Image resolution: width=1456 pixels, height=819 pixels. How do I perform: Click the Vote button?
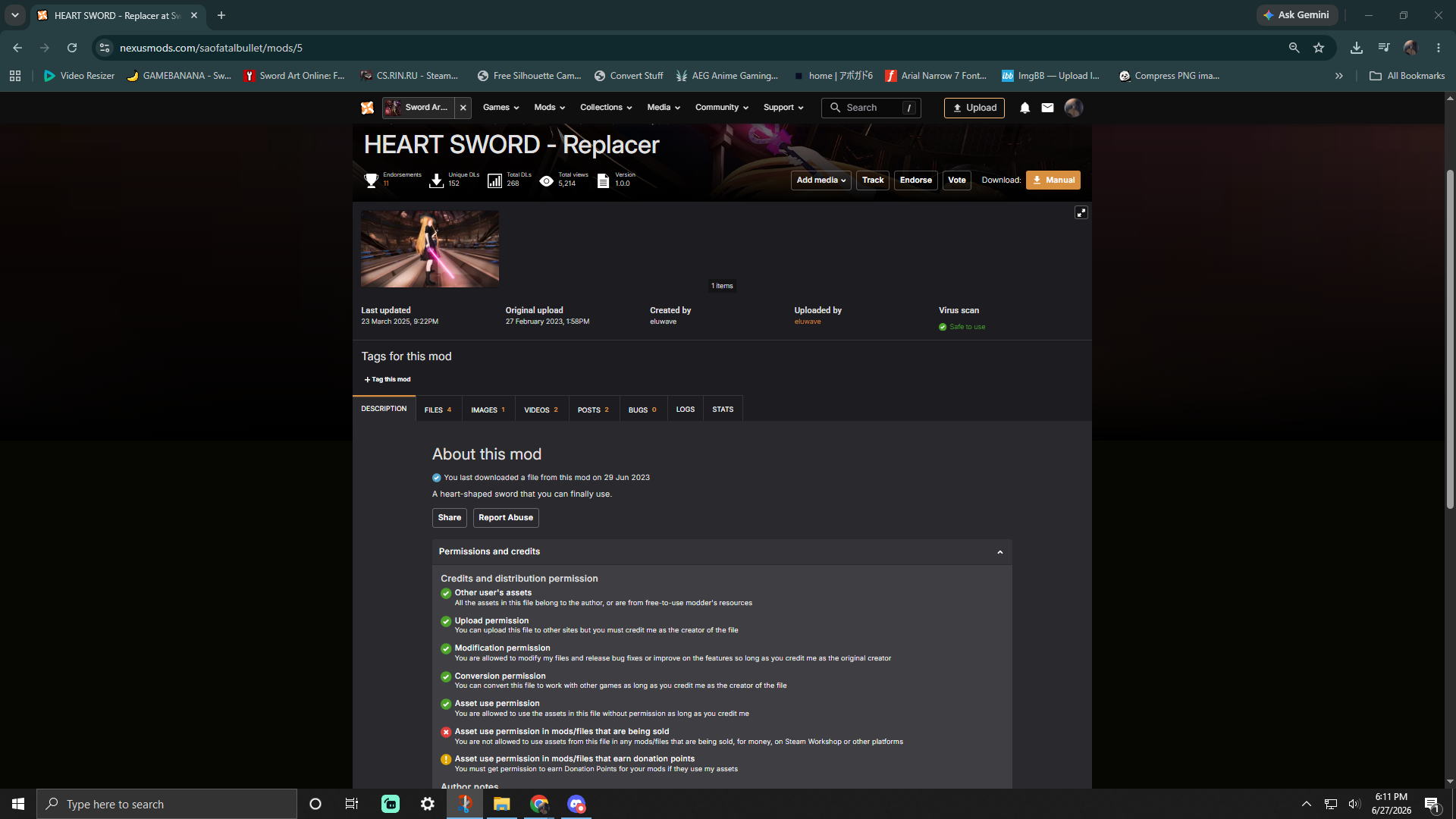pos(956,180)
